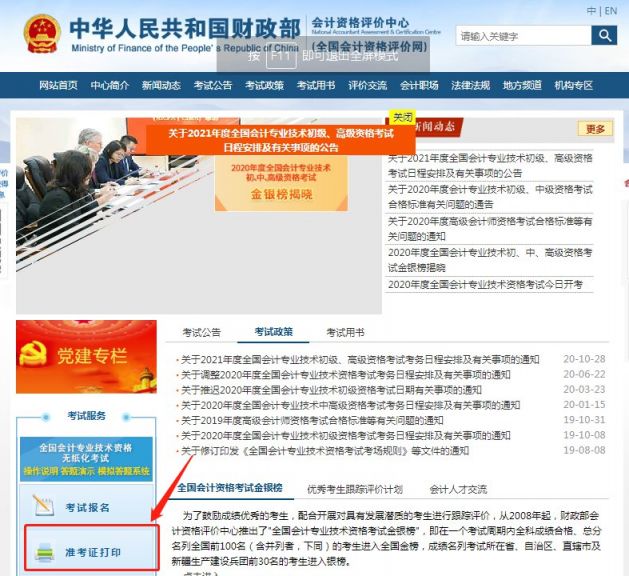This screenshot has width=629, height=576.
Task: Switch language to EN
Action: 611,11
